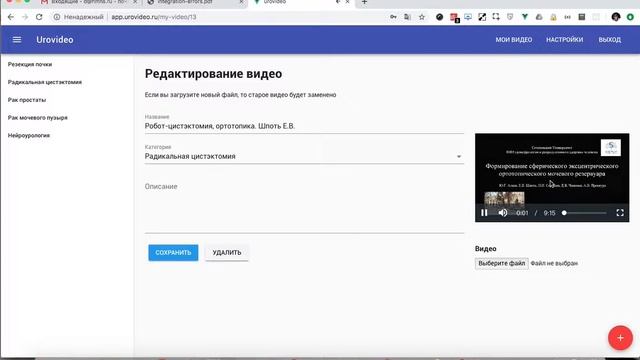Go back with the browser back arrow
640x360 pixels.
pos(11,17)
